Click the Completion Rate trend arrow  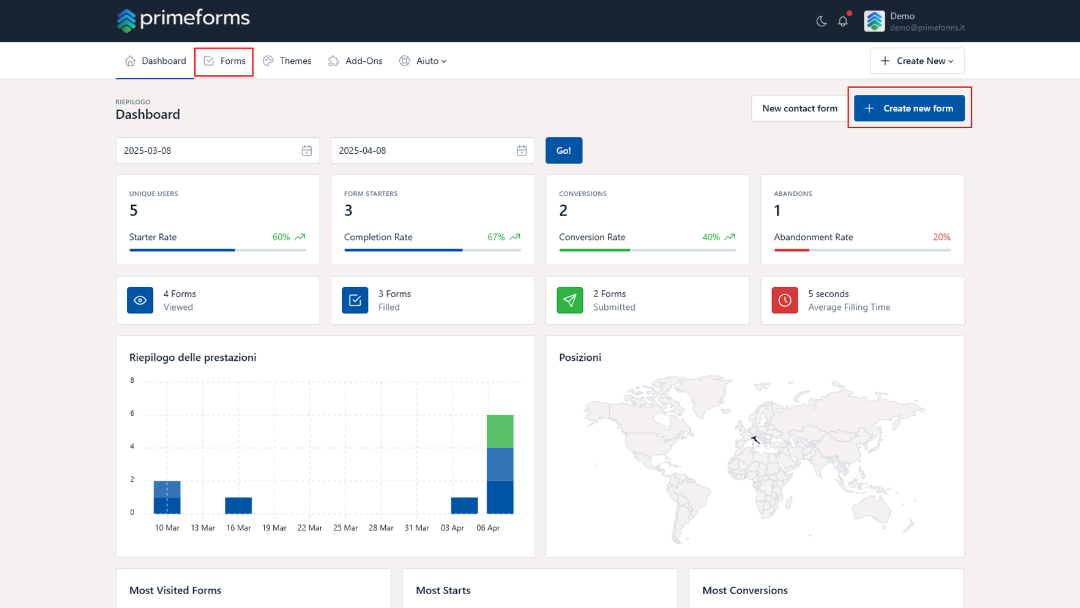[x=515, y=237]
